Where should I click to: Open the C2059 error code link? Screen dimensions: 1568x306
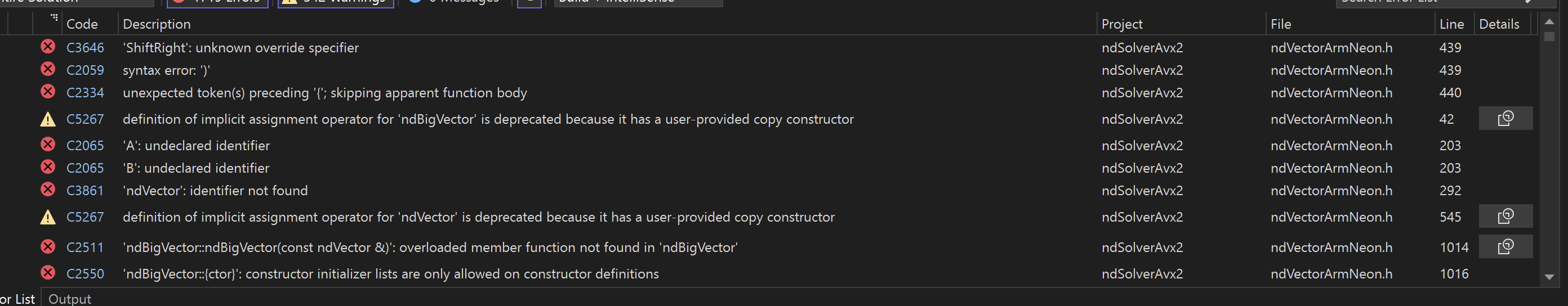pyautogui.click(x=85, y=70)
